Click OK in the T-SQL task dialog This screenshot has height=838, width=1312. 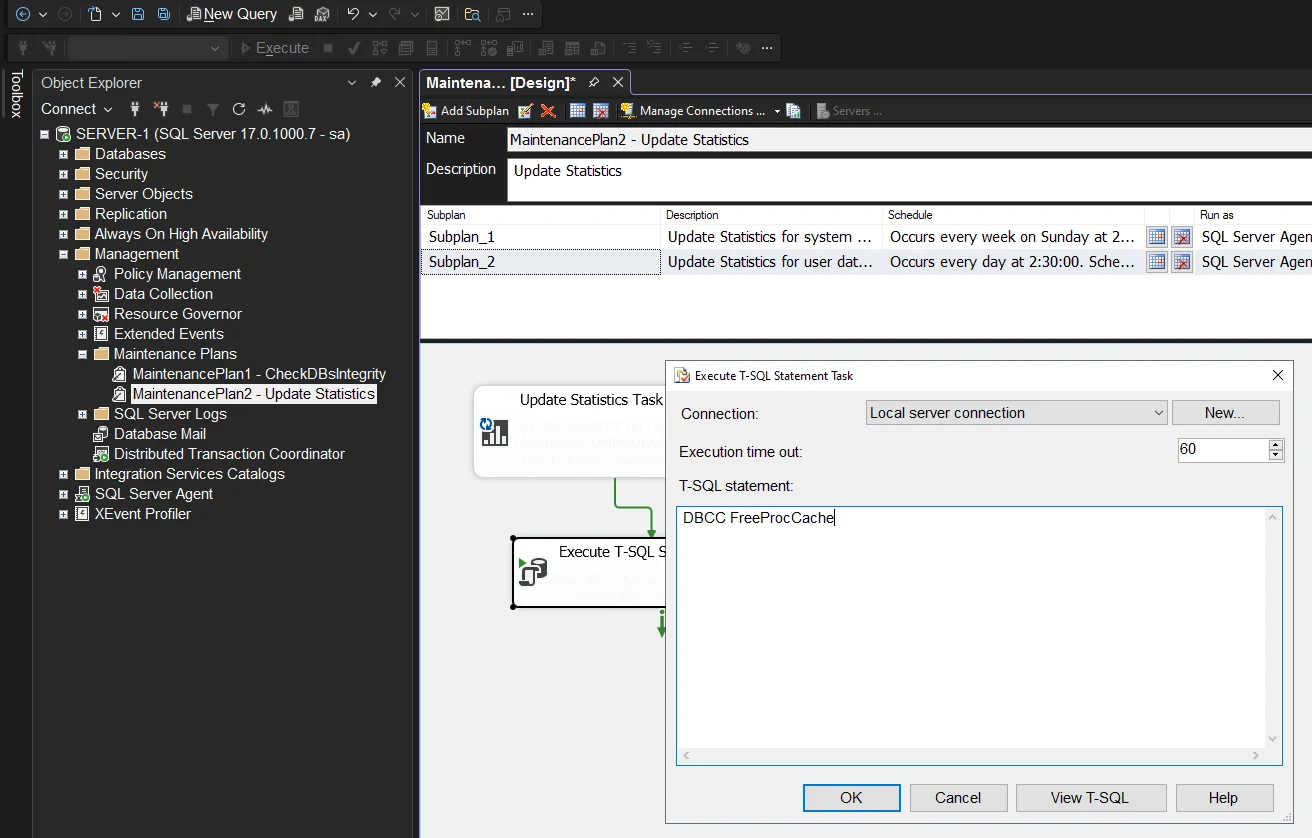851,797
